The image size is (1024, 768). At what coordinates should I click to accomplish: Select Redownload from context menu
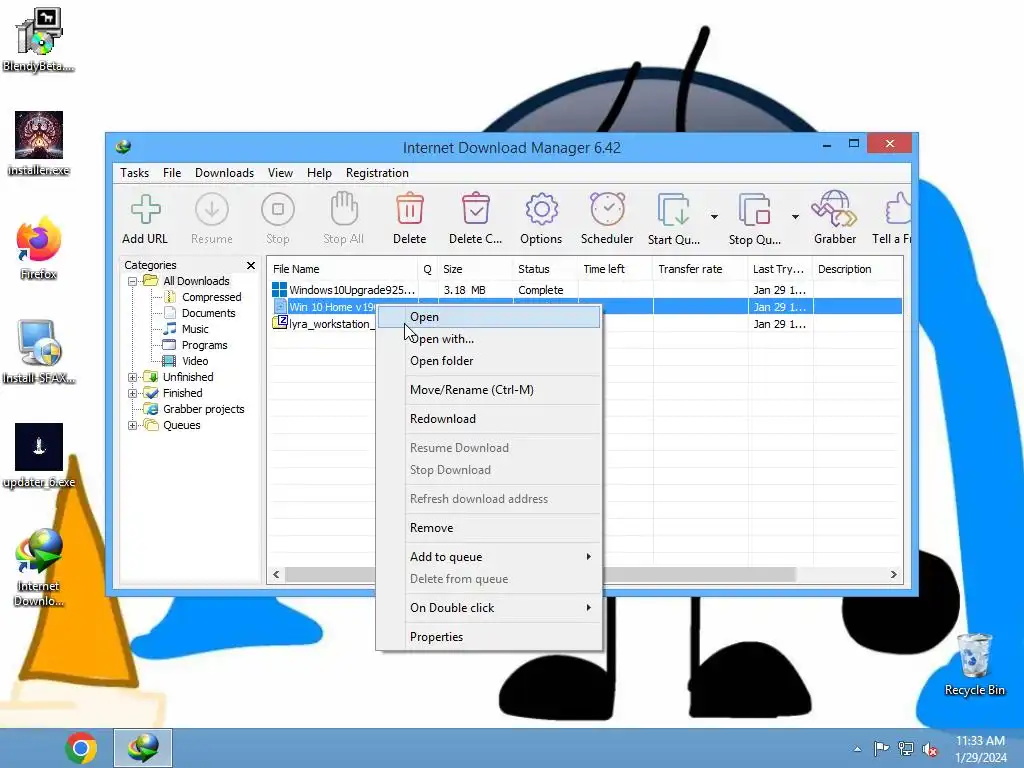tap(488, 419)
